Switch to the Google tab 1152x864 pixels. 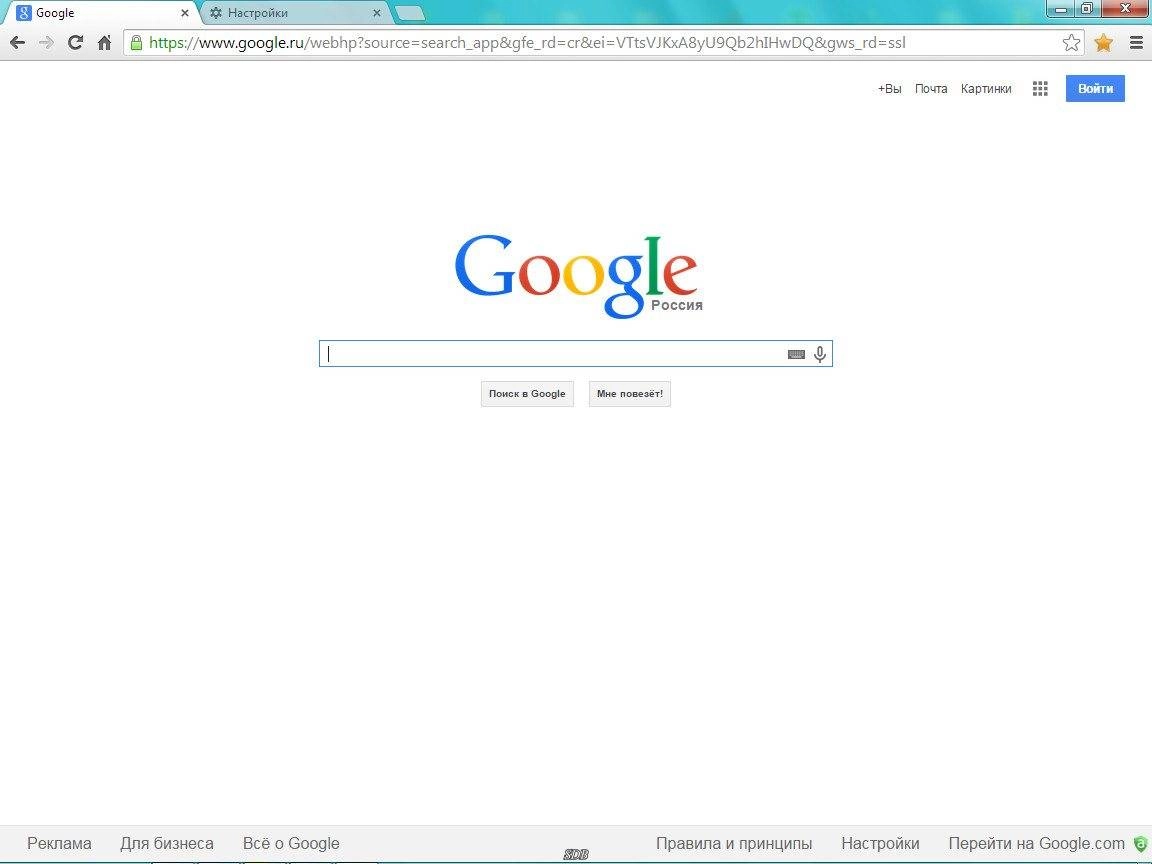point(99,12)
